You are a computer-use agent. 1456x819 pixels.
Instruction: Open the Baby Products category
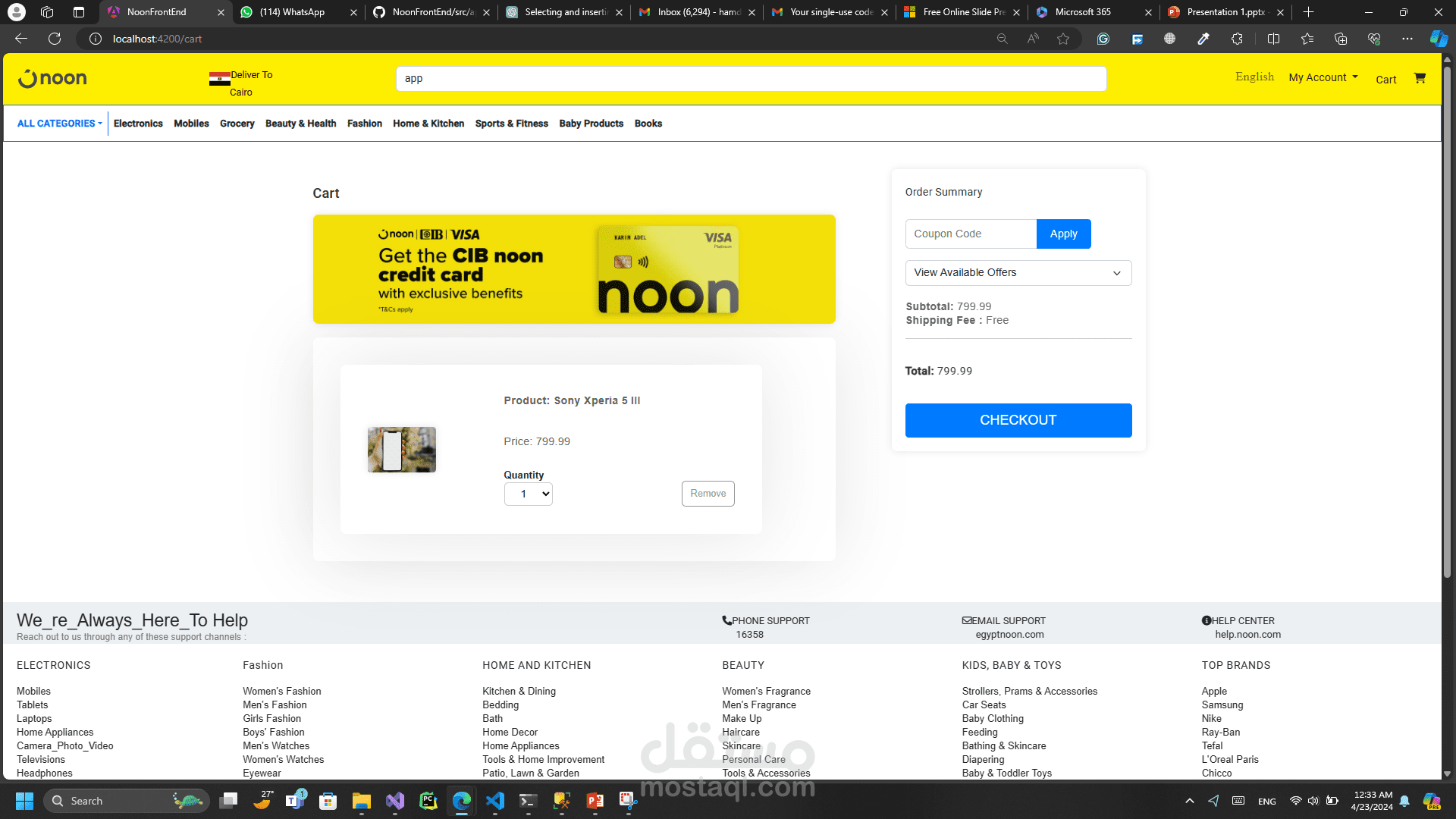point(591,124)
